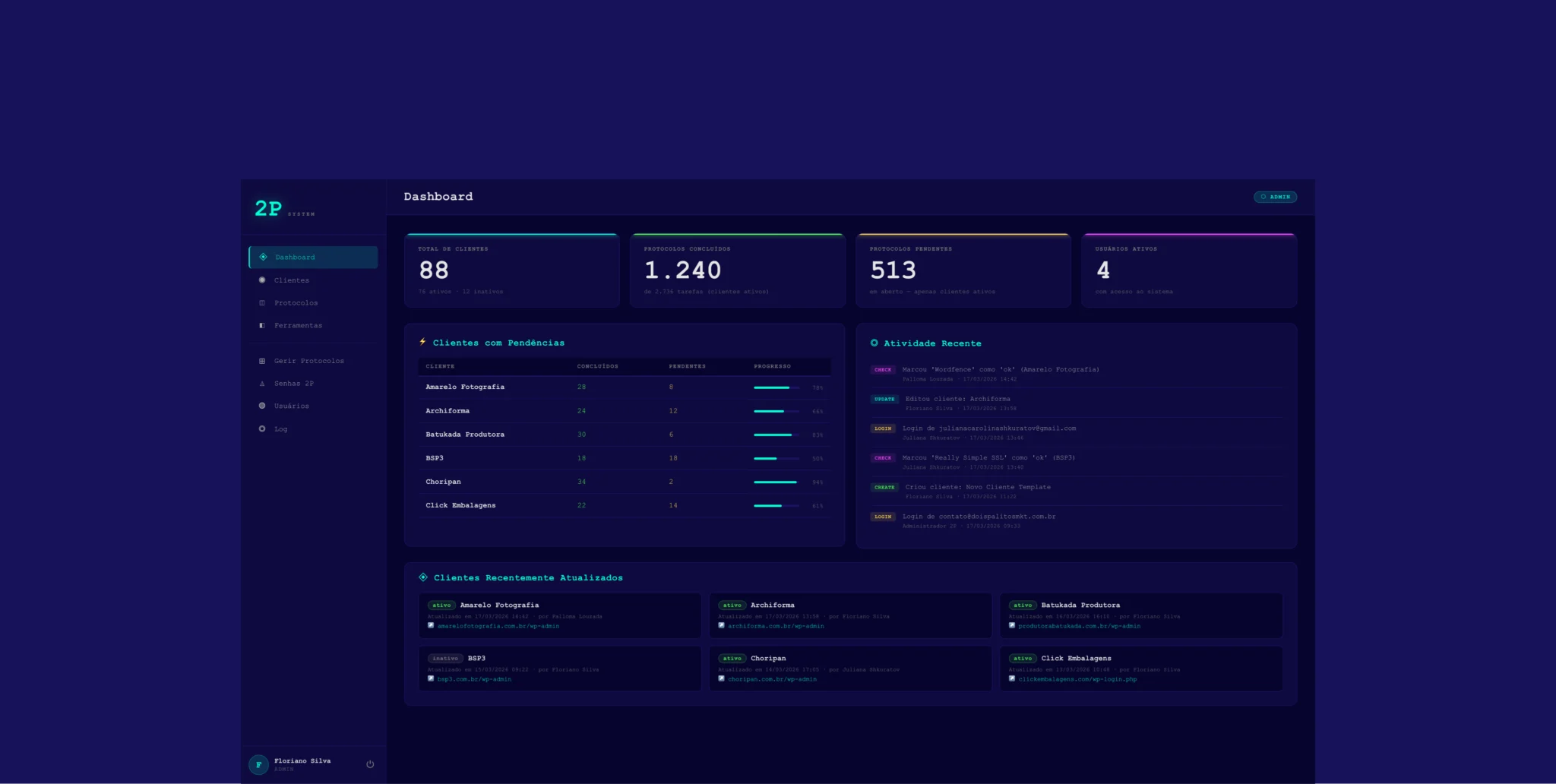This screenshot has height=784, width=1556.
Task: Open the choripan.com.br/wp-admin link
Action: [772, 679]
